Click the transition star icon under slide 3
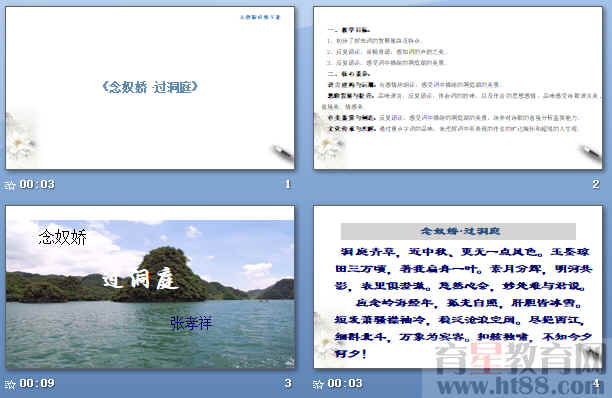612x398 pixels. coord(10,384)
